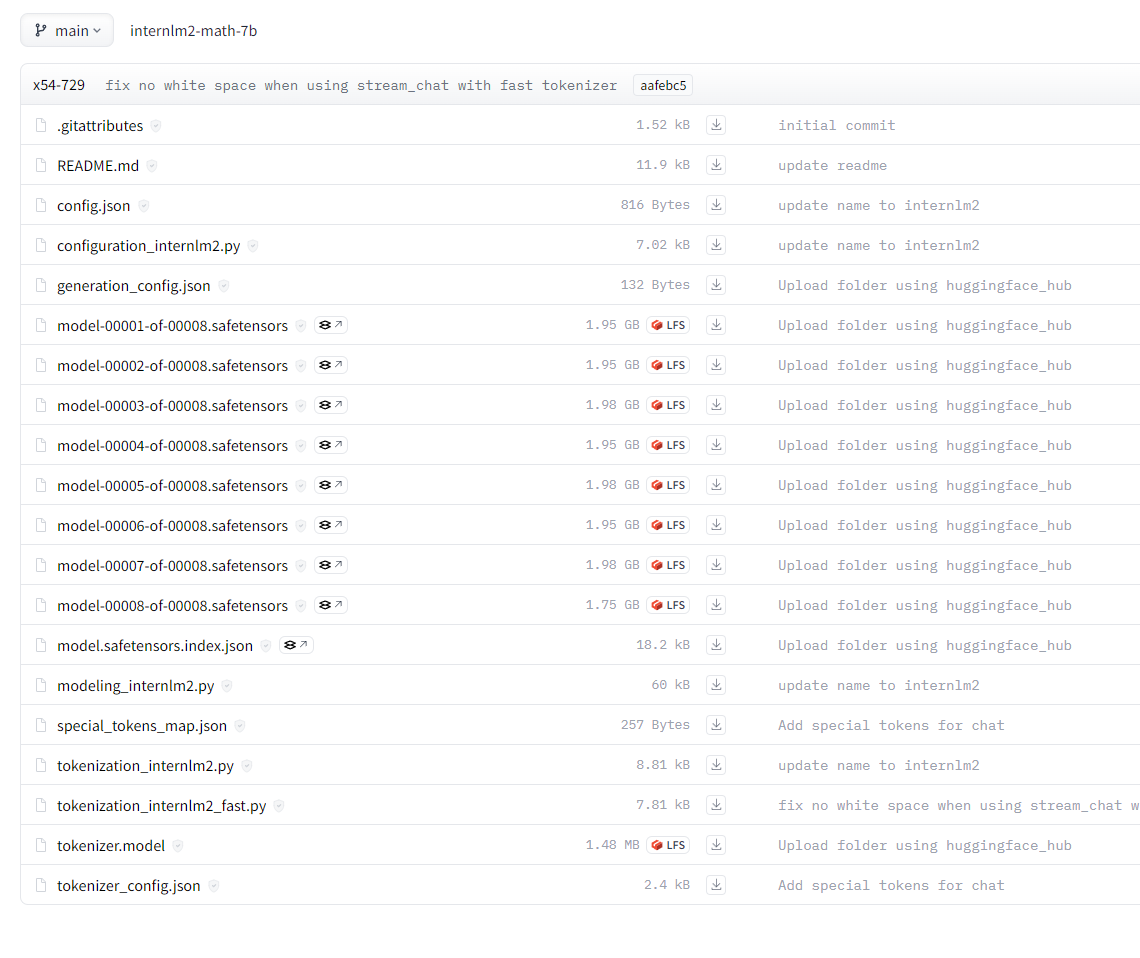The width and height of the screenshot is (1140, 958).
Task: View 'Add special tokens for chat' commit for special_tokens_map.json
Action: [x=890, y=725]
